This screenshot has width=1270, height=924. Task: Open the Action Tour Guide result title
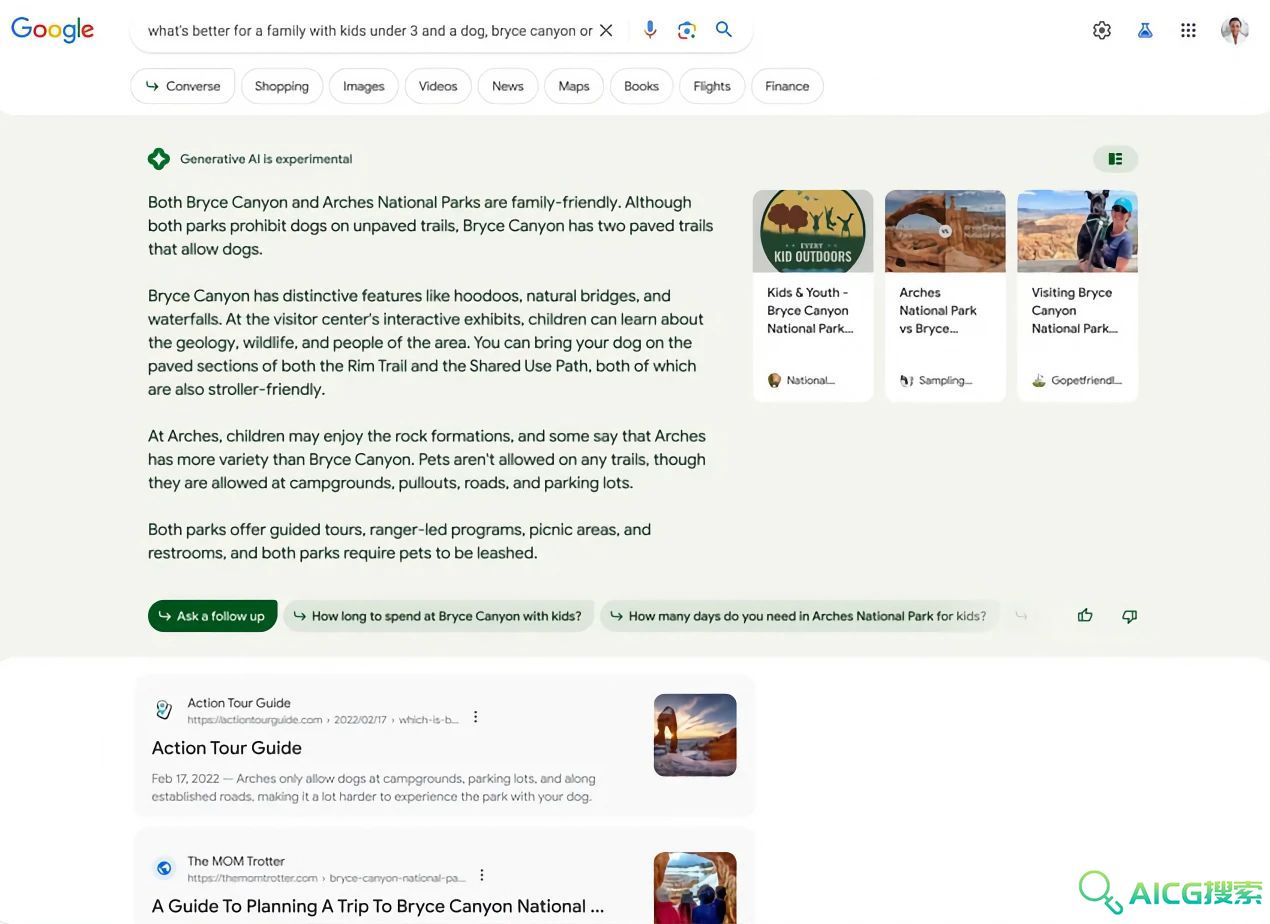[227, 748]
